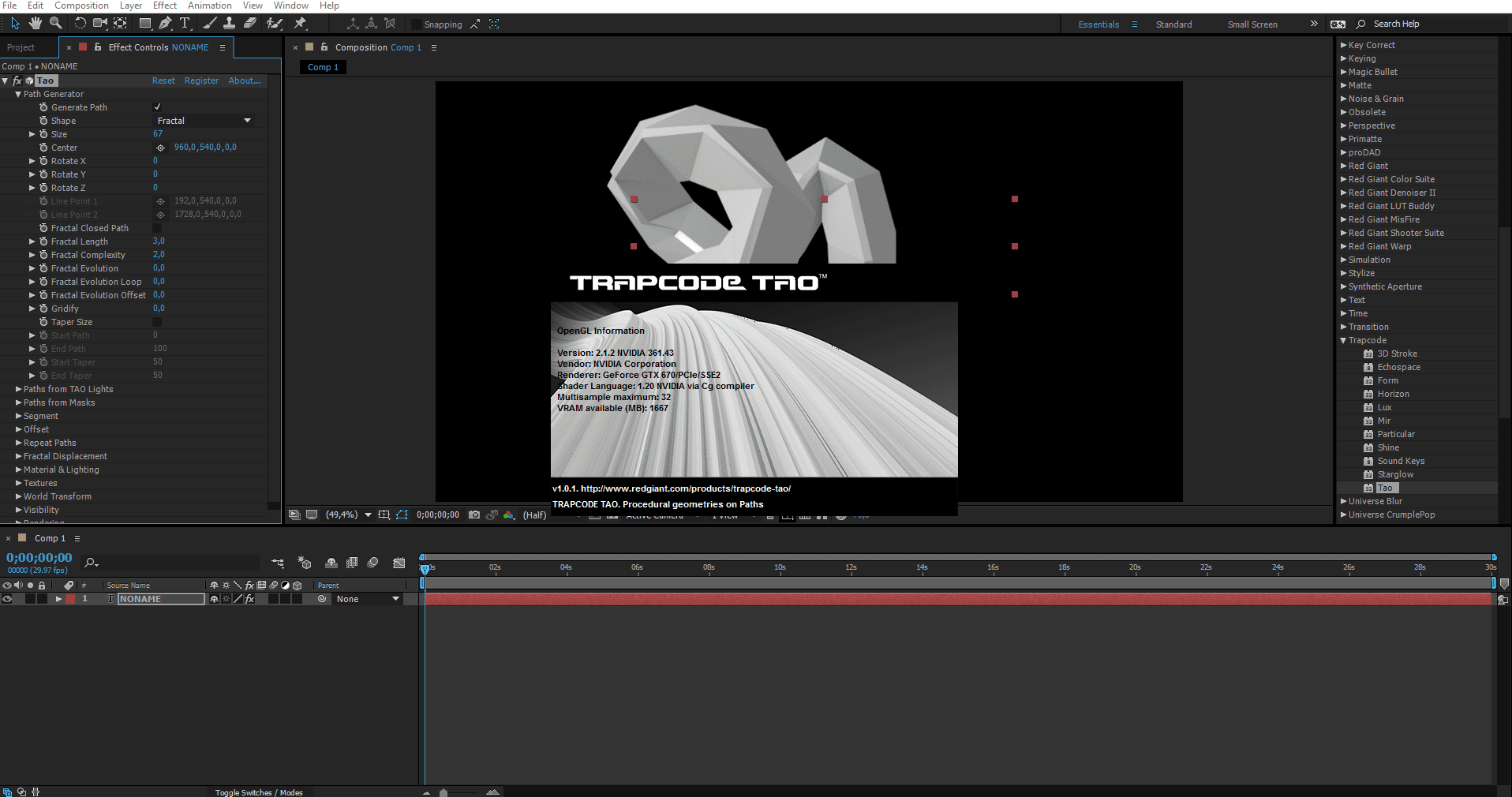
Task: Select the Puppet Pin tool
Action: click(300, 24)
